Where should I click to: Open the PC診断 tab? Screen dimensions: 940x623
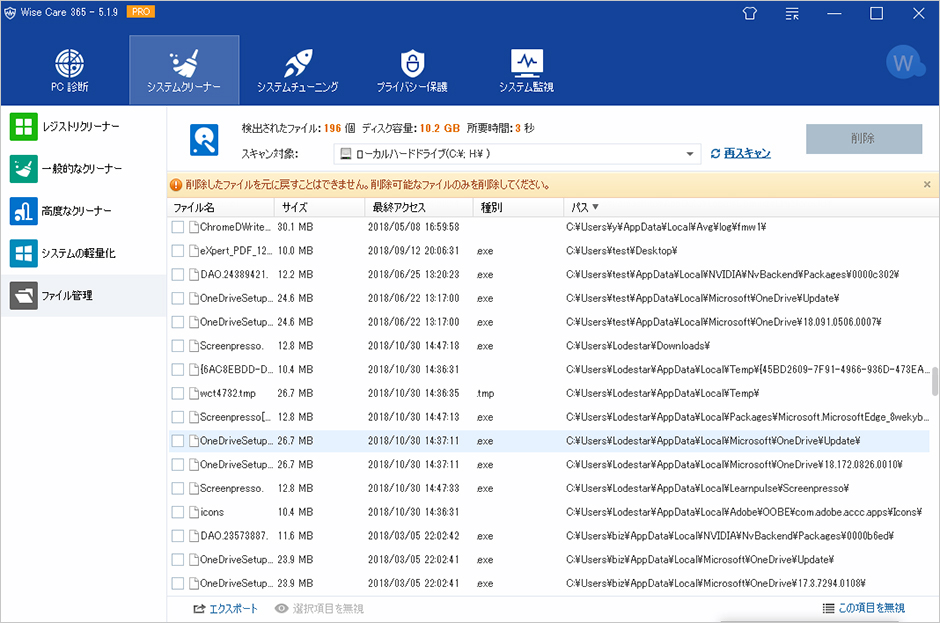point(70,71)
